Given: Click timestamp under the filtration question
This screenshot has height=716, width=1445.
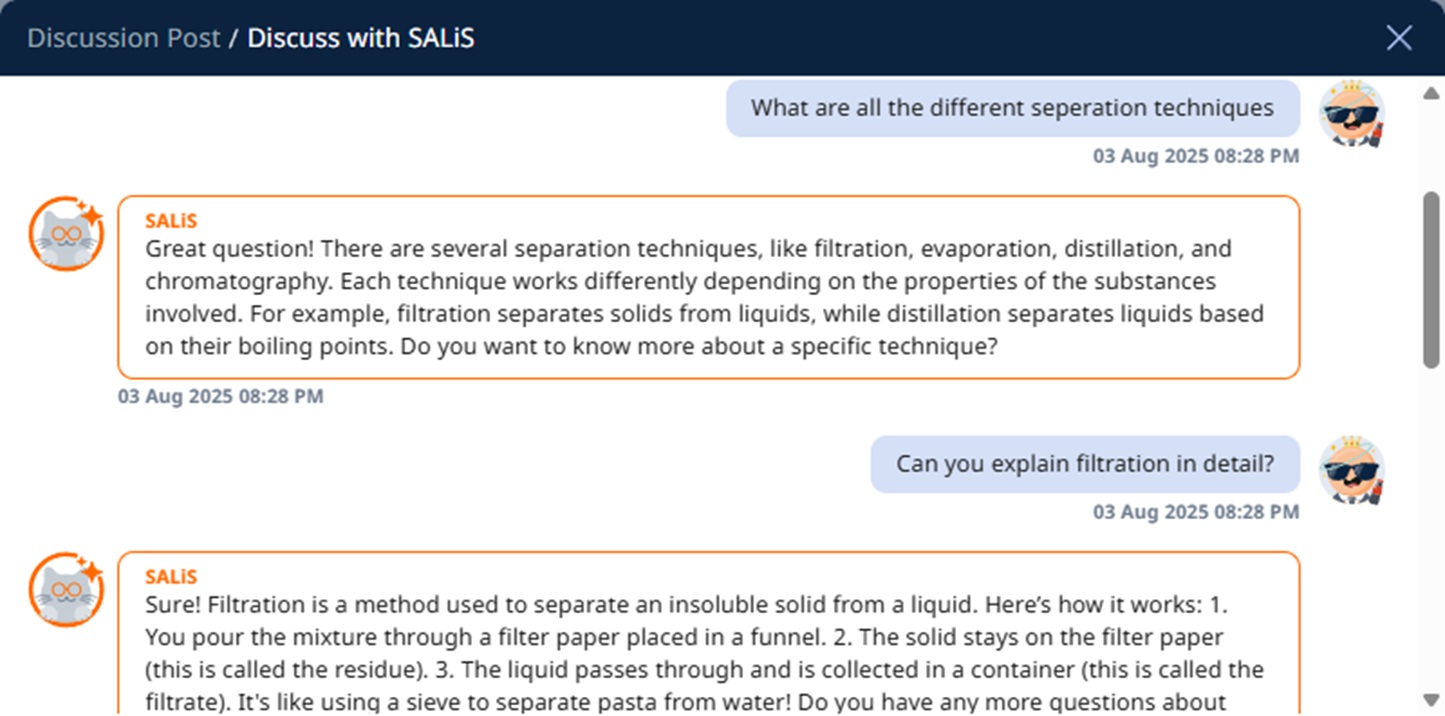Looking at the screenshot, I should tap(1195, 512).
